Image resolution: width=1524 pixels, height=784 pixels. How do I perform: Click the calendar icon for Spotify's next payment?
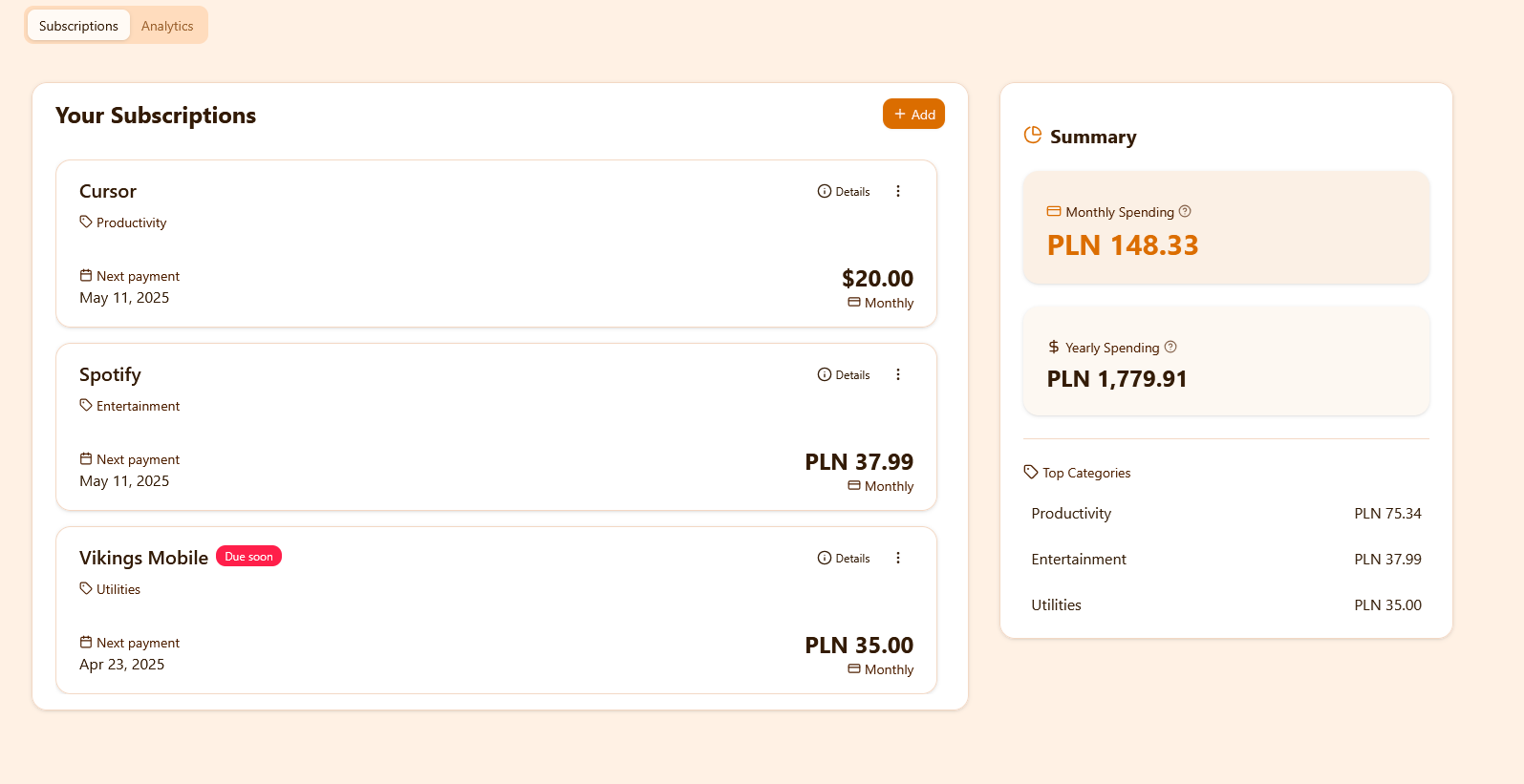[86, 458]
